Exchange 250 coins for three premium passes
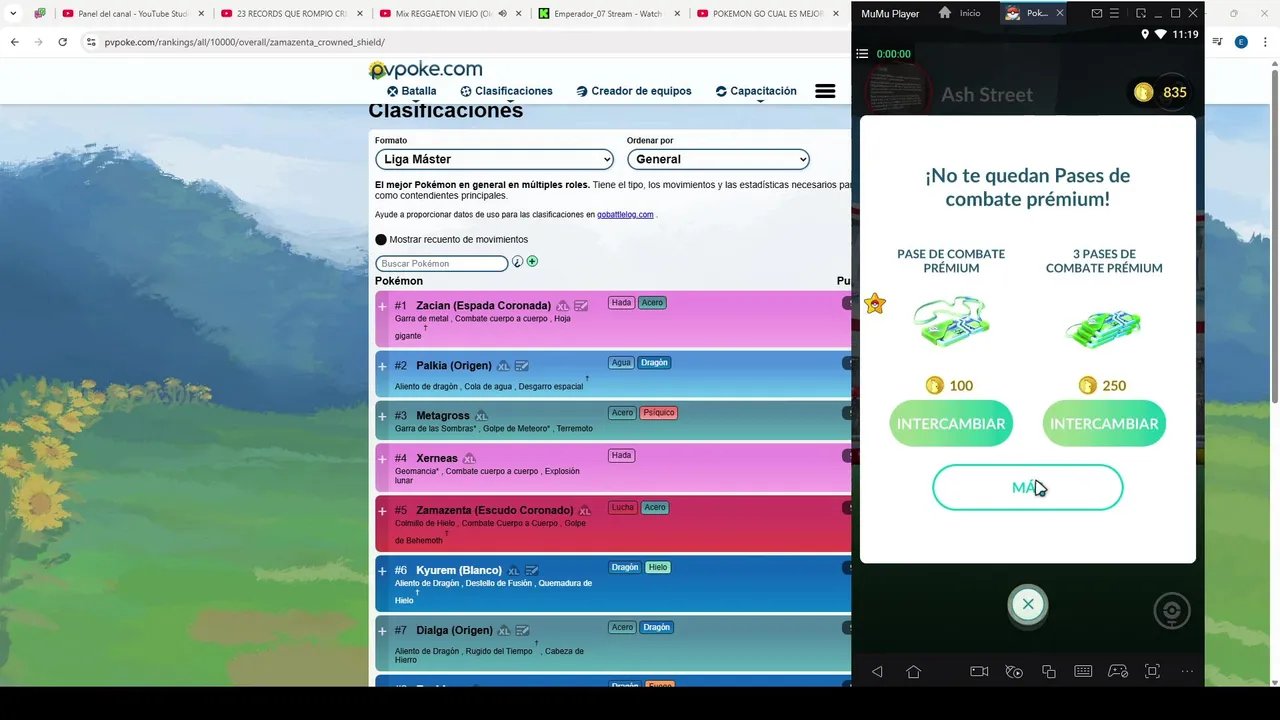This screenshot has width=1280, height=720. pyautogui.click(x=1104, y=424)
